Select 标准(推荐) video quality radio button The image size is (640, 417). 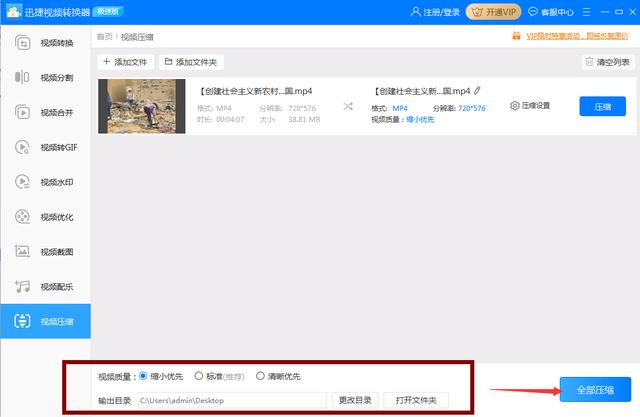click(199, 376)
